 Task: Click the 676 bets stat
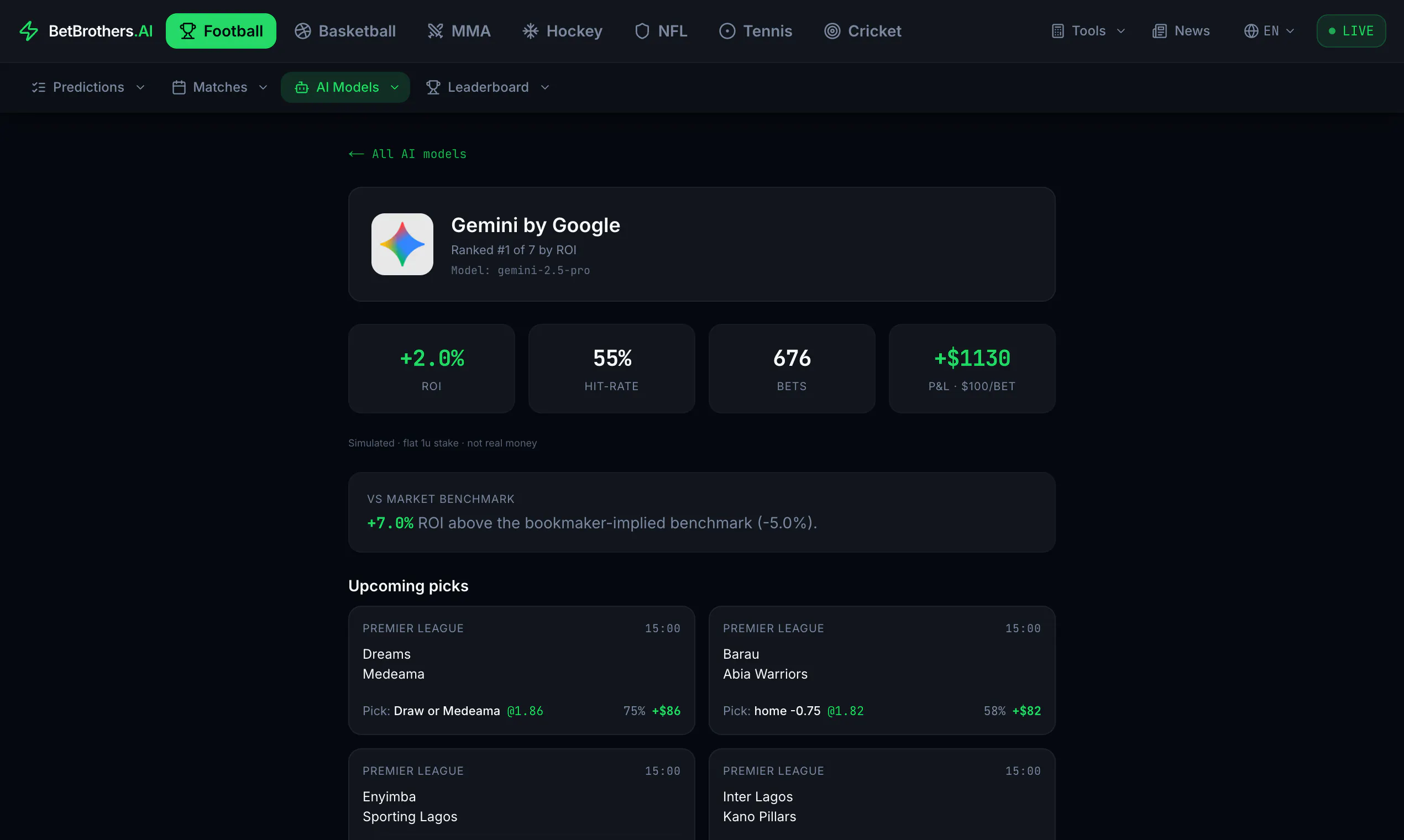coord(792,369)
